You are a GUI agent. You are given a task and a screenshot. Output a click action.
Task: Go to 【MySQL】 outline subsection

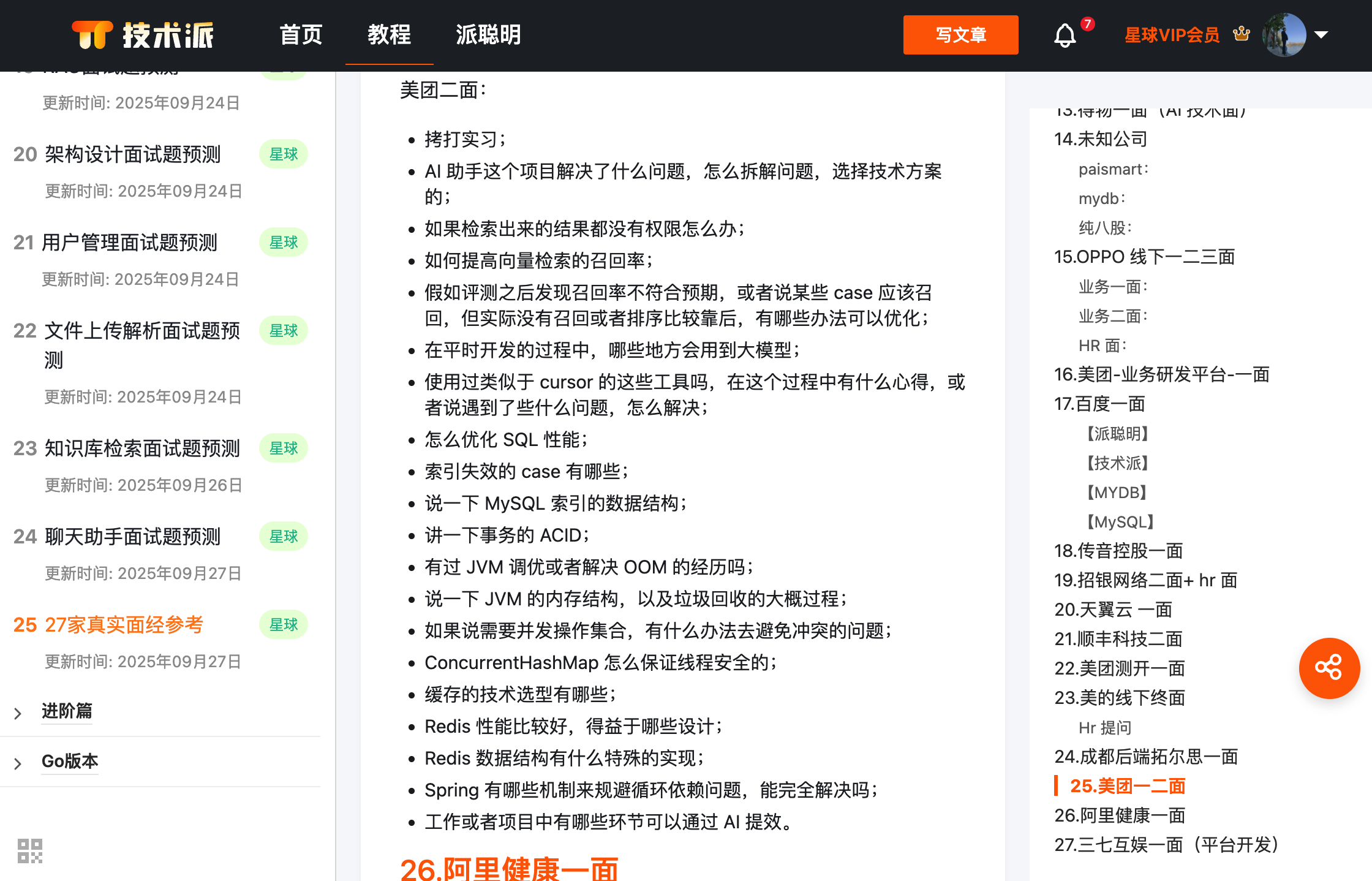pos(1120,521)
